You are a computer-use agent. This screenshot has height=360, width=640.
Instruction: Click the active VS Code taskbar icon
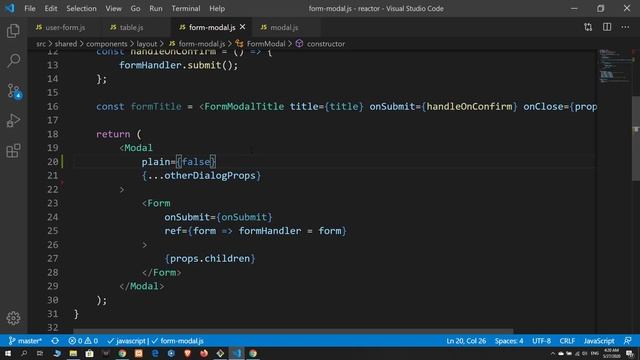(x=237, y=353)
